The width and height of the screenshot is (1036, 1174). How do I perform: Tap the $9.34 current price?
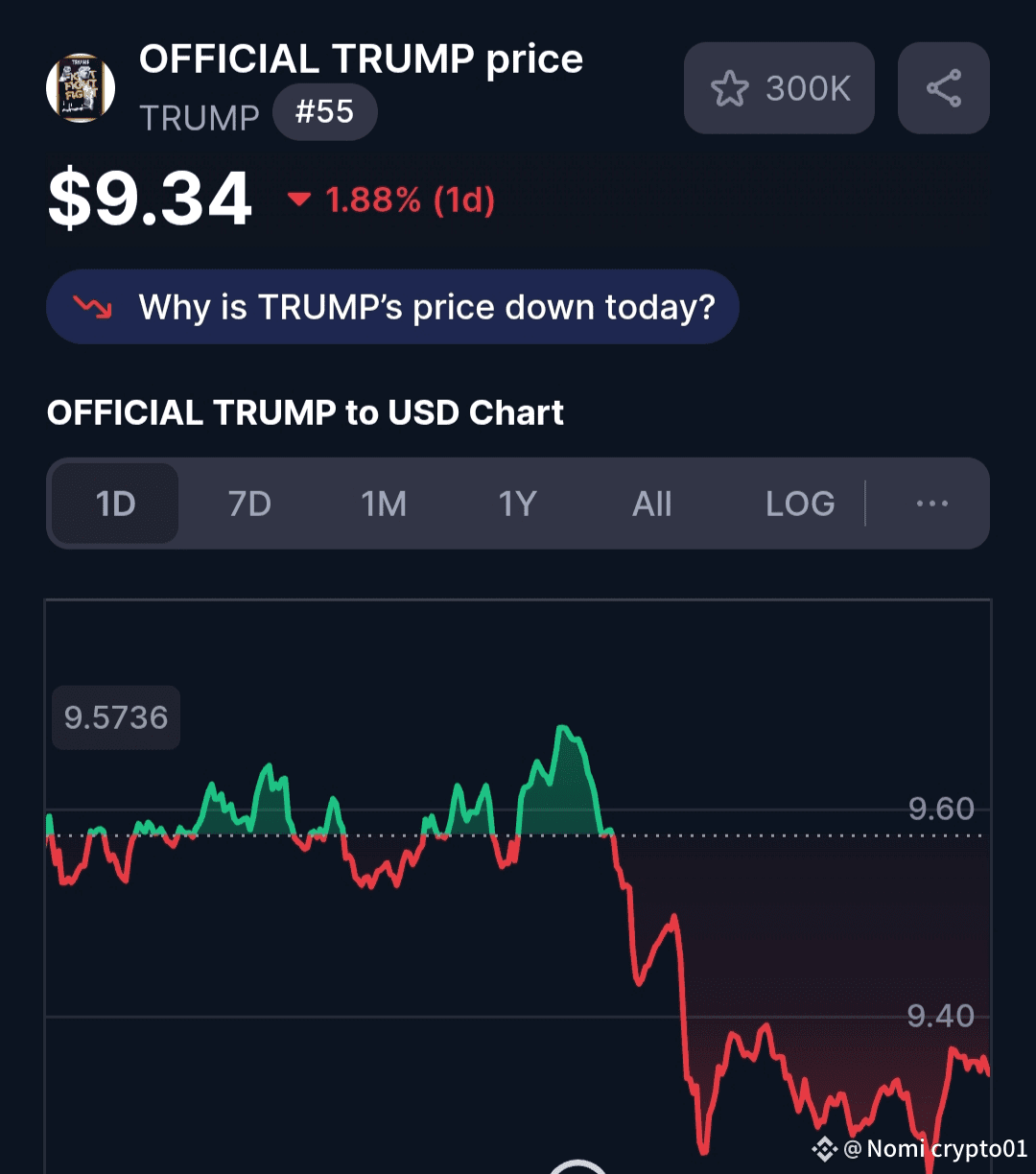coord(150,200)
